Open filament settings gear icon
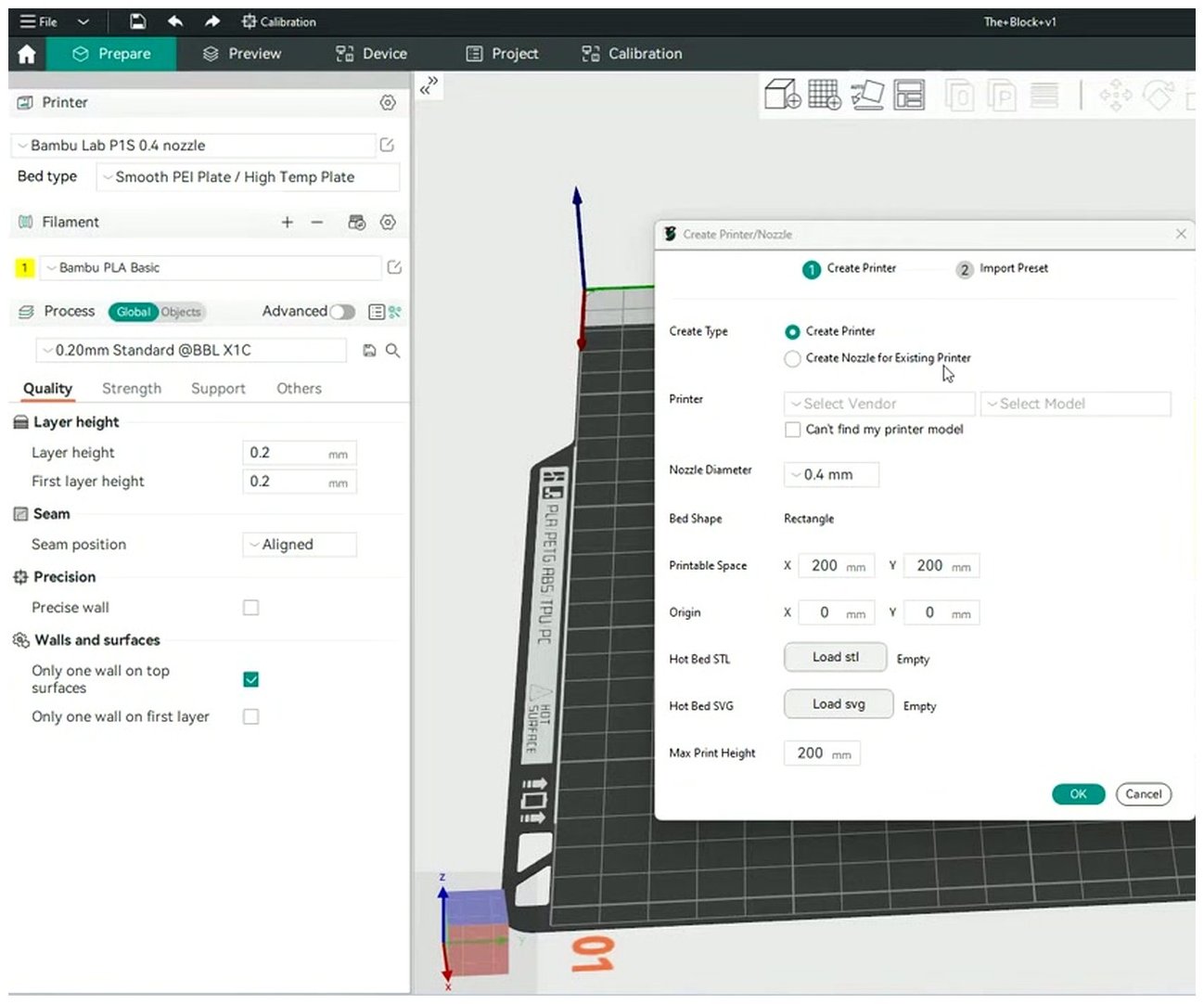1204x1004 pixels. pos(388,222)
